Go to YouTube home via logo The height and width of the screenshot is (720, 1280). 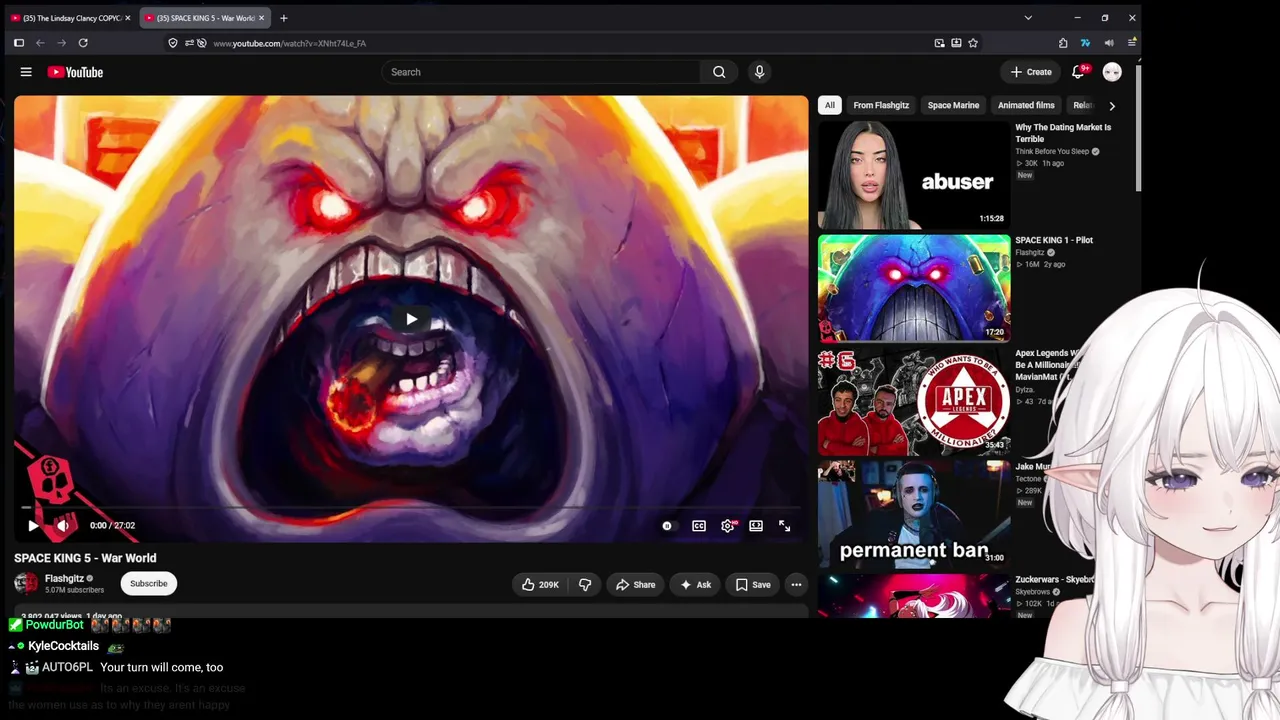coord(75,72)
